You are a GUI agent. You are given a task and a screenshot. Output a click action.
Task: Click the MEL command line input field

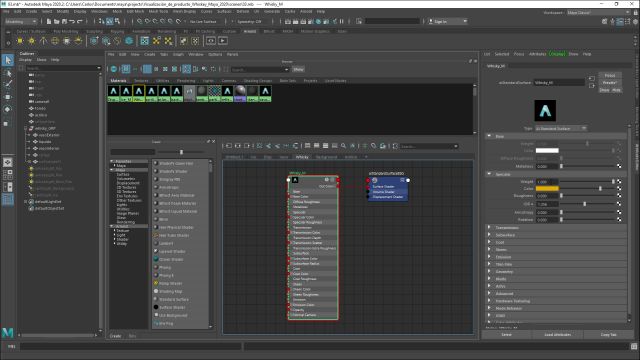click(131, 347)
